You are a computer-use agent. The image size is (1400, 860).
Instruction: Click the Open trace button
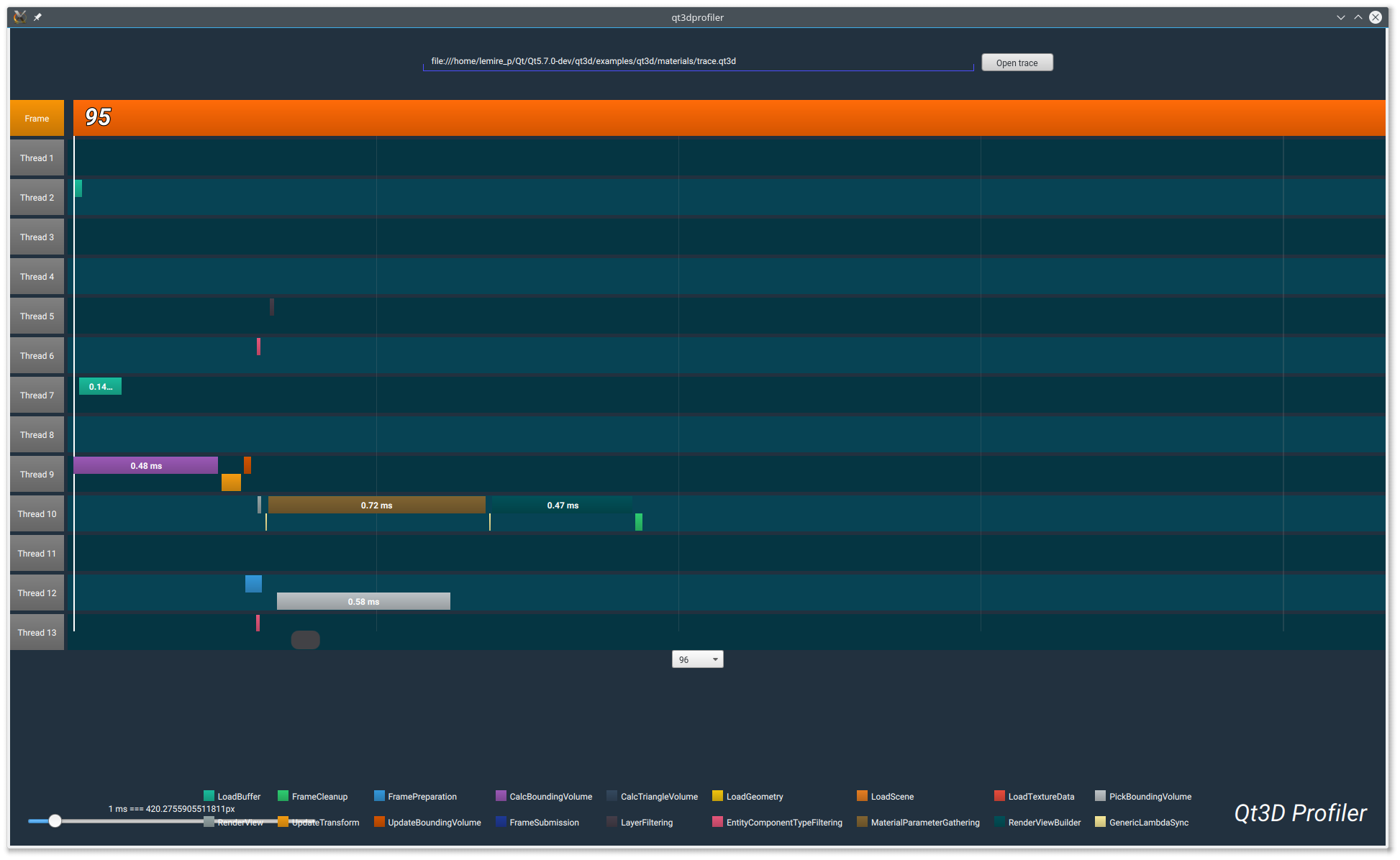pyautogui.click(x=1017, y=63)
